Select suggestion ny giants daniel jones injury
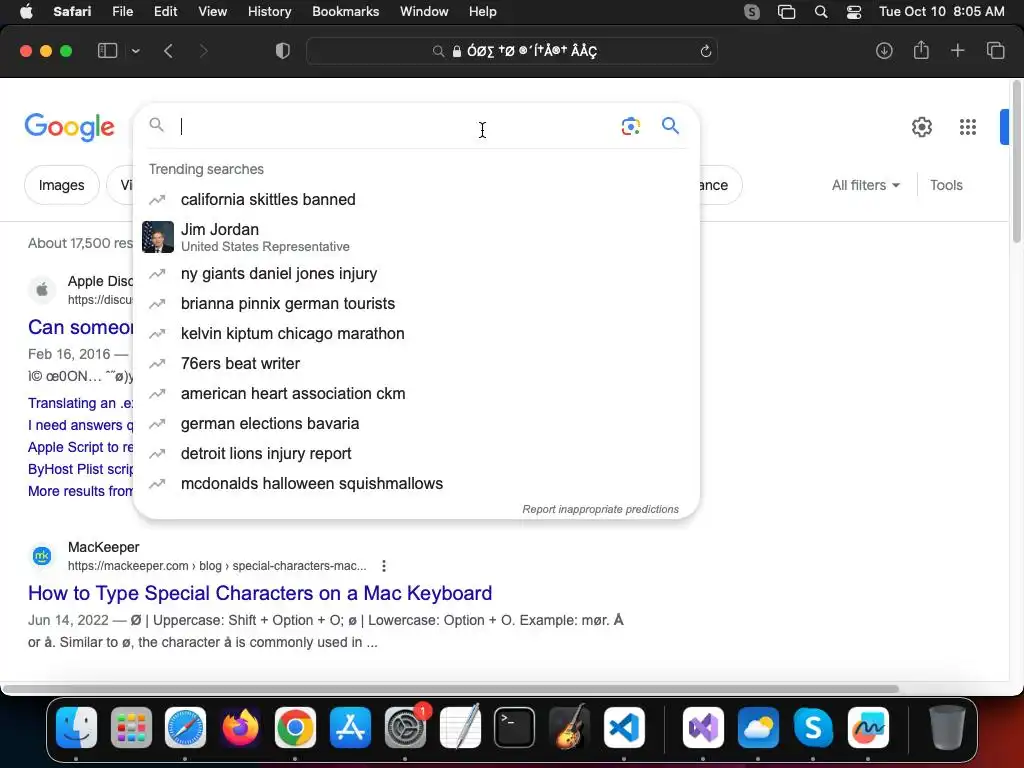1024x768 pixels. [x=417, y=274]
